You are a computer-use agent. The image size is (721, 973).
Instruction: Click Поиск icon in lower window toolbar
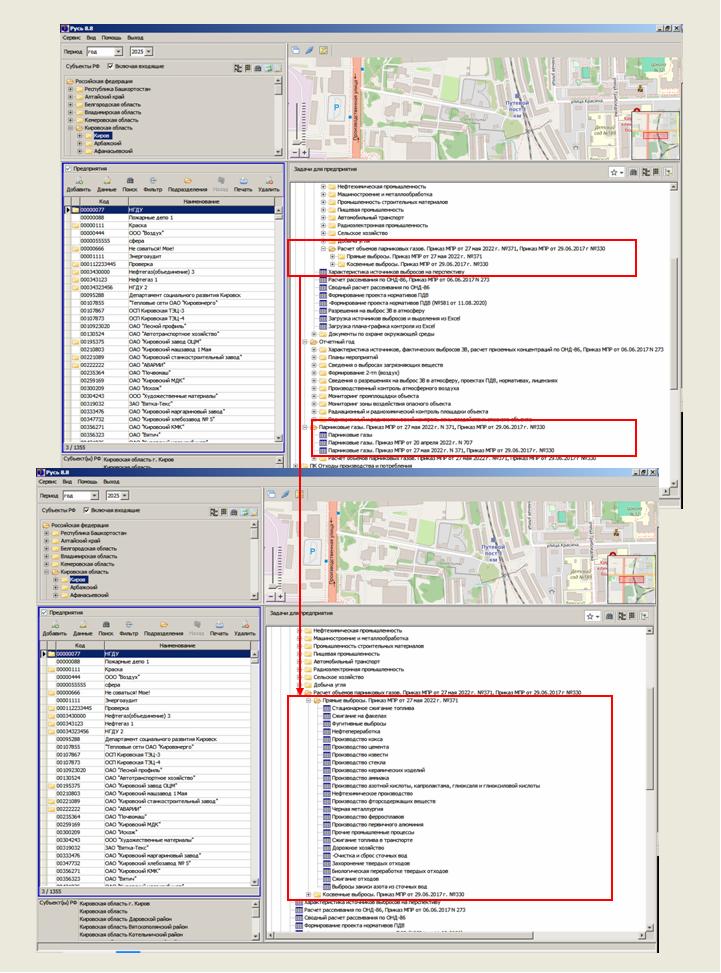(104, 626)
